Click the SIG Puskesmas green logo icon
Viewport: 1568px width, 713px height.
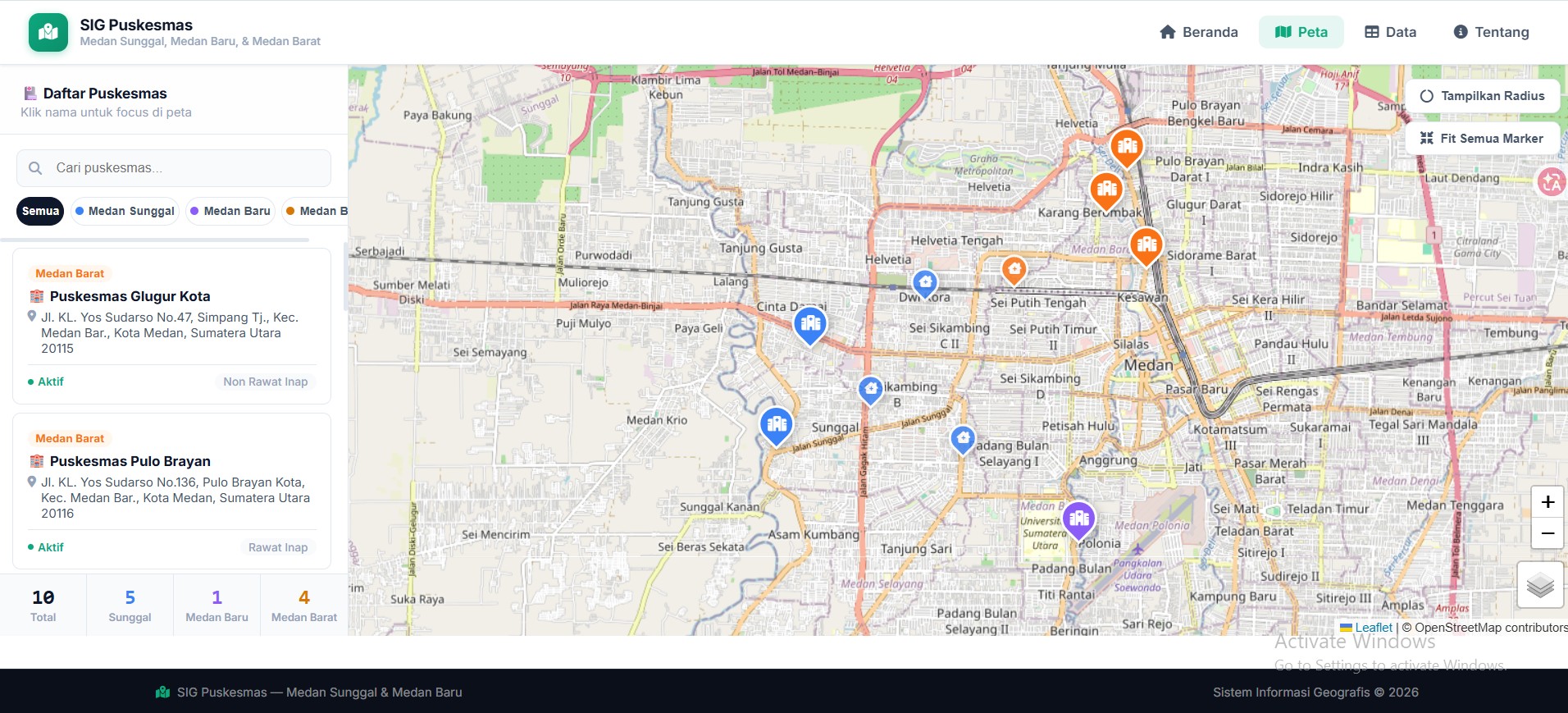(48, 32)
